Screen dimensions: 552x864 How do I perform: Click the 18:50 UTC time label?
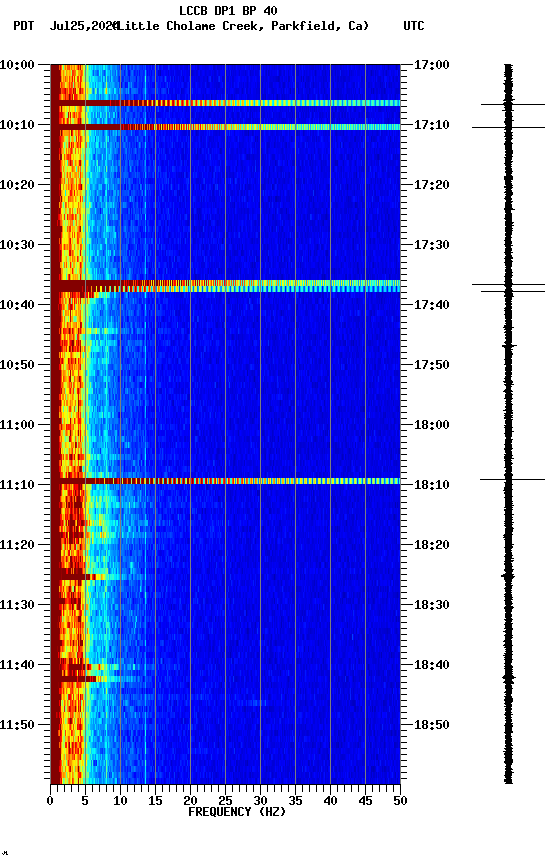point(432,725)
